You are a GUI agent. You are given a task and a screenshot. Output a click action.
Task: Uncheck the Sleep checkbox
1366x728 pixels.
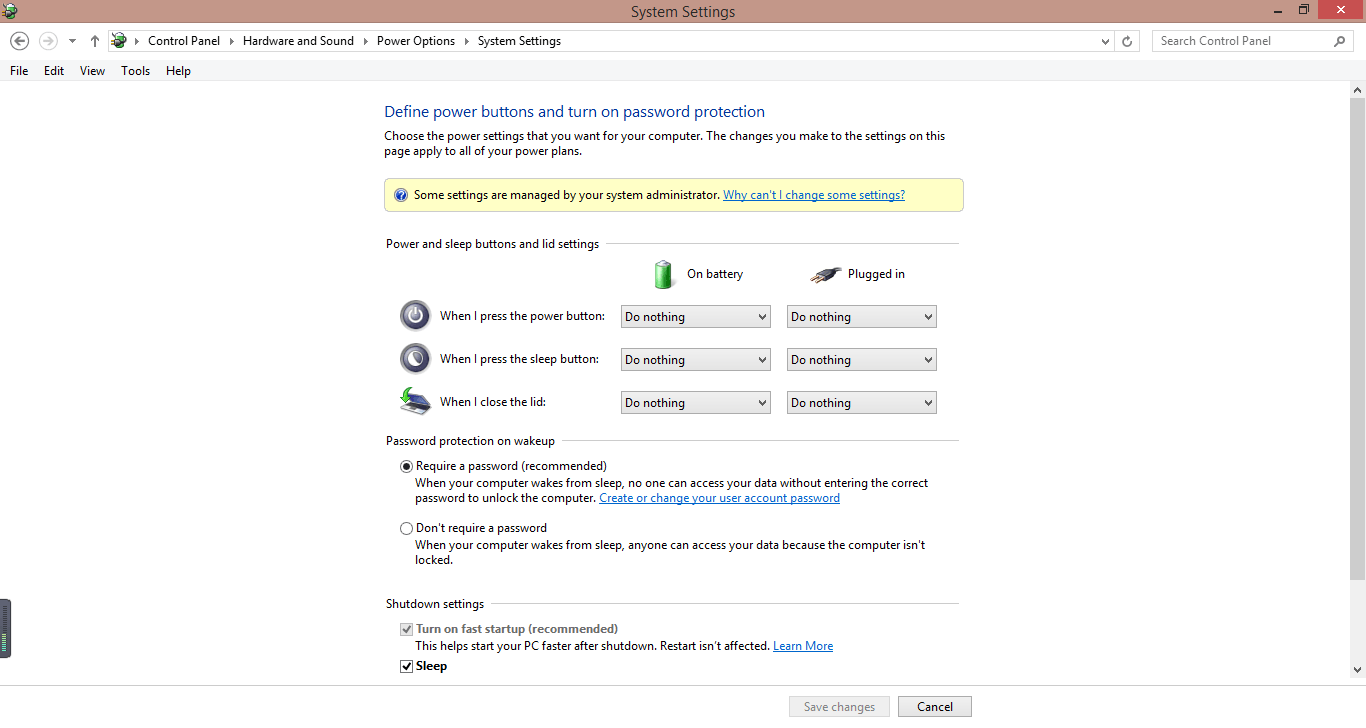[407, 667]
